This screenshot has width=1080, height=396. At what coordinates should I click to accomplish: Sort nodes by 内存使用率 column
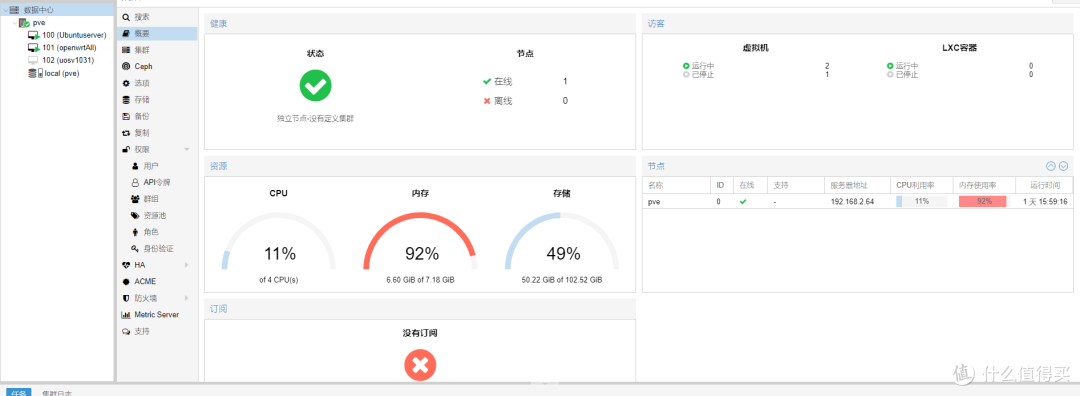click(x=984, y=185)
